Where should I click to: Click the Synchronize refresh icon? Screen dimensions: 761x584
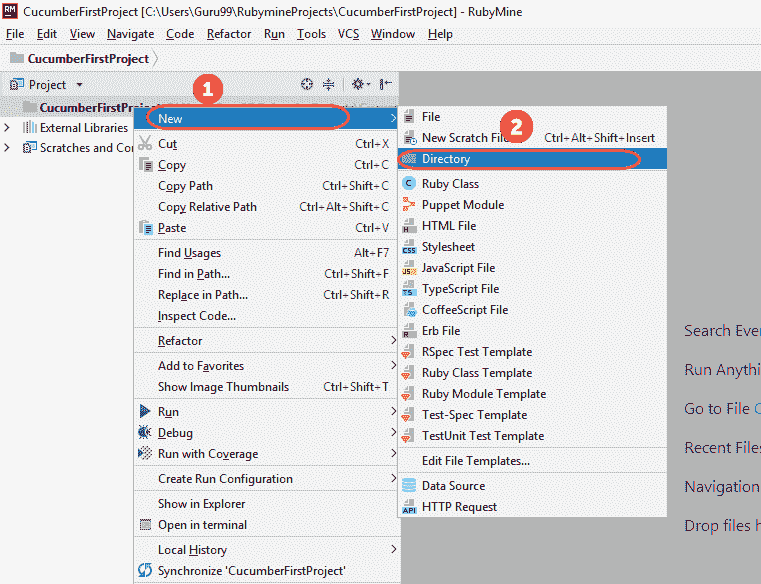pyautogui.click(x=145, y=570)
